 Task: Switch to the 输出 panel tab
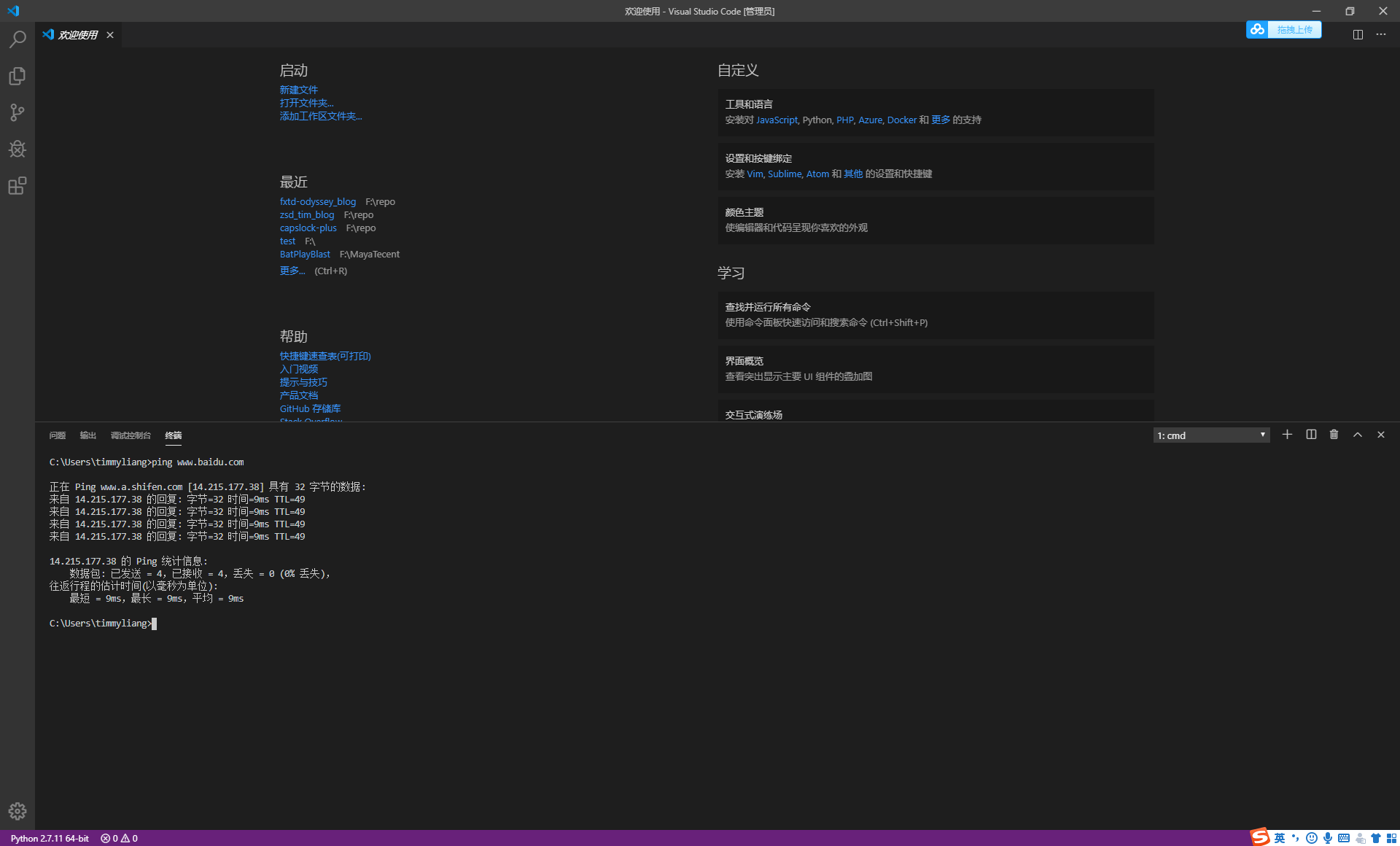88,435
